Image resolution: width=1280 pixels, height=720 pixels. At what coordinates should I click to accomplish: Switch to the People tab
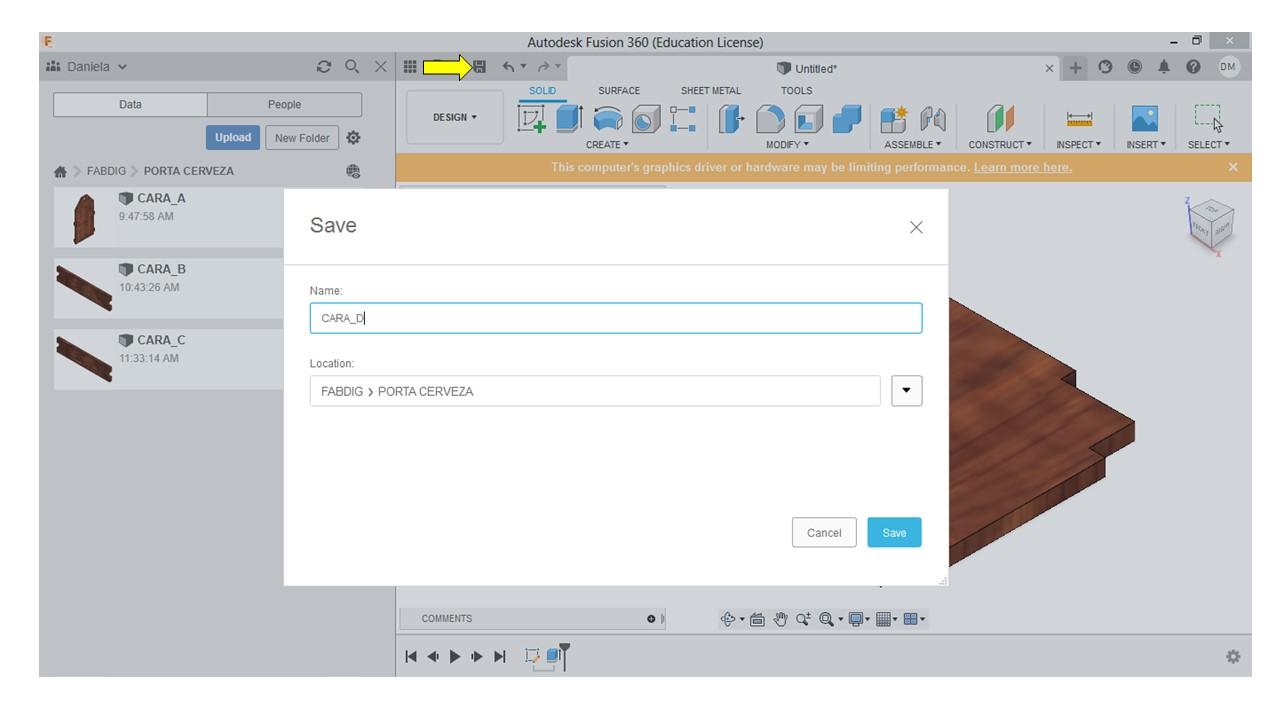point(285,104)
